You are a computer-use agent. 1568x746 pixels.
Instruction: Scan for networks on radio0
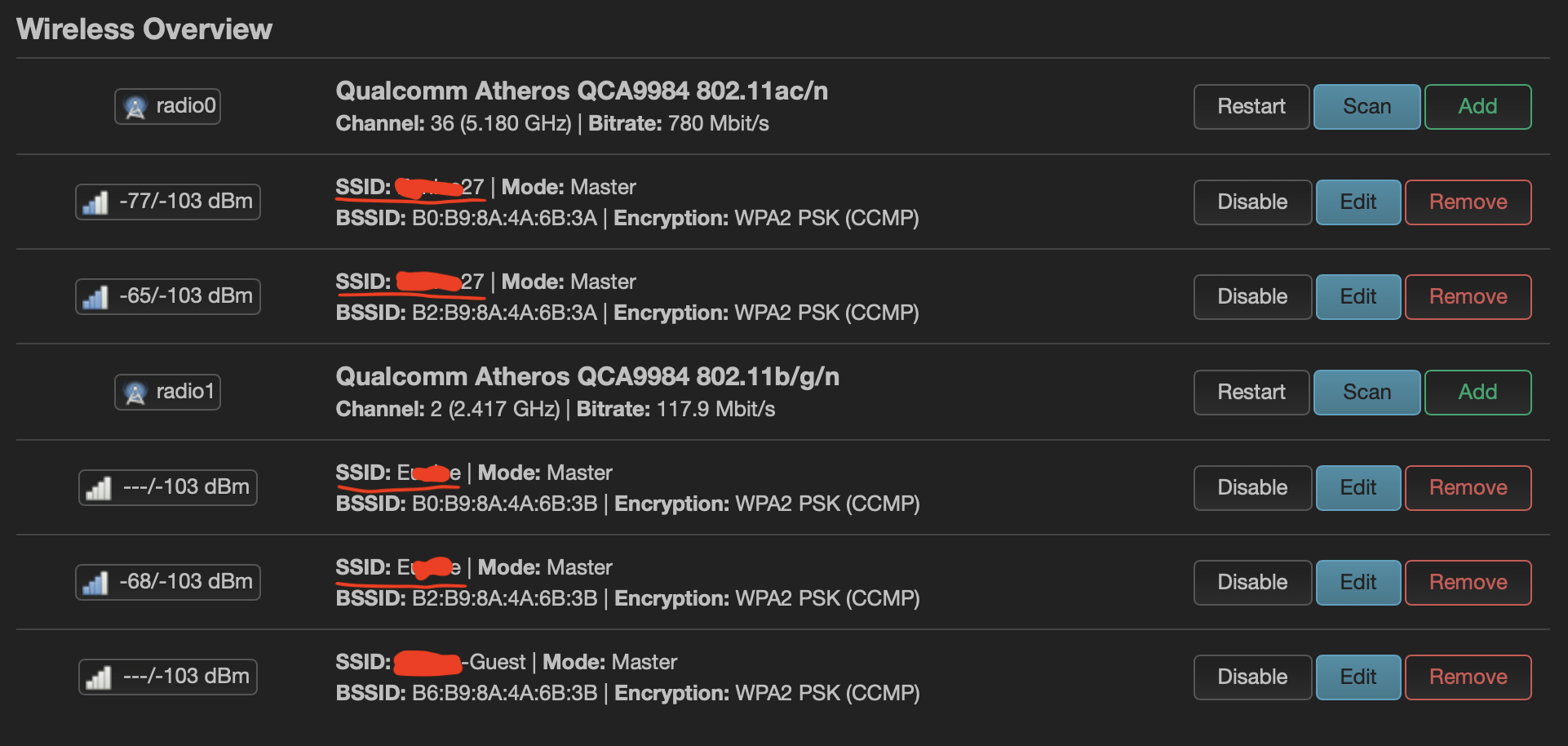coord(1366,107)
